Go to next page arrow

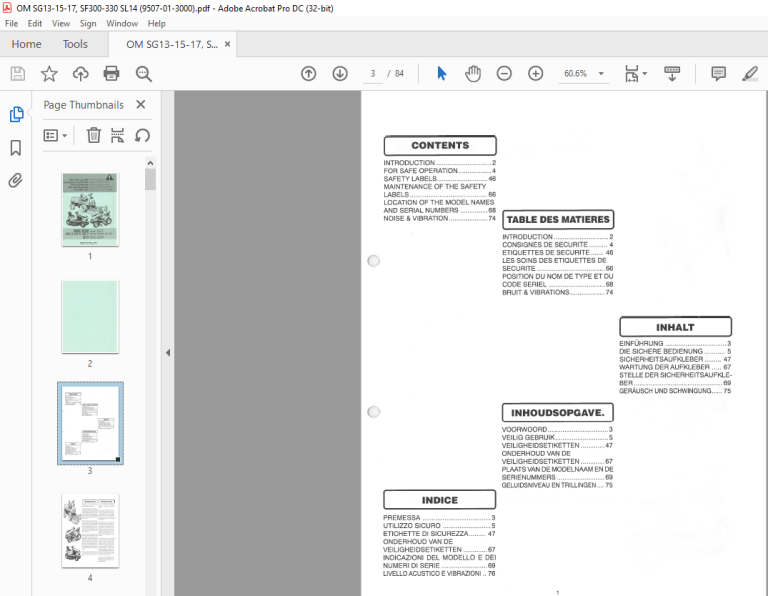click(340, 74)
